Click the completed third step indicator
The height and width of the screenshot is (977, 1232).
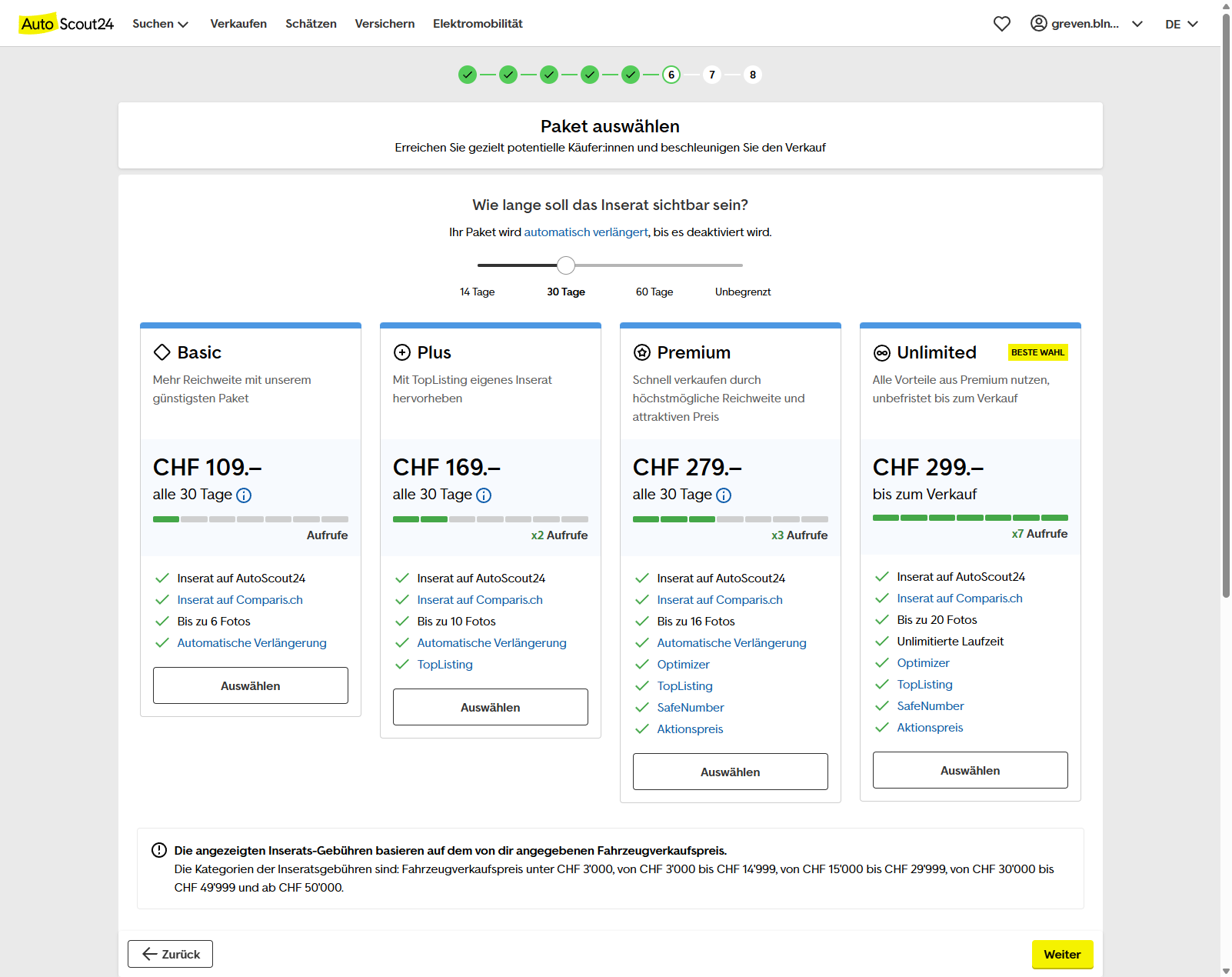pos(549,75)
